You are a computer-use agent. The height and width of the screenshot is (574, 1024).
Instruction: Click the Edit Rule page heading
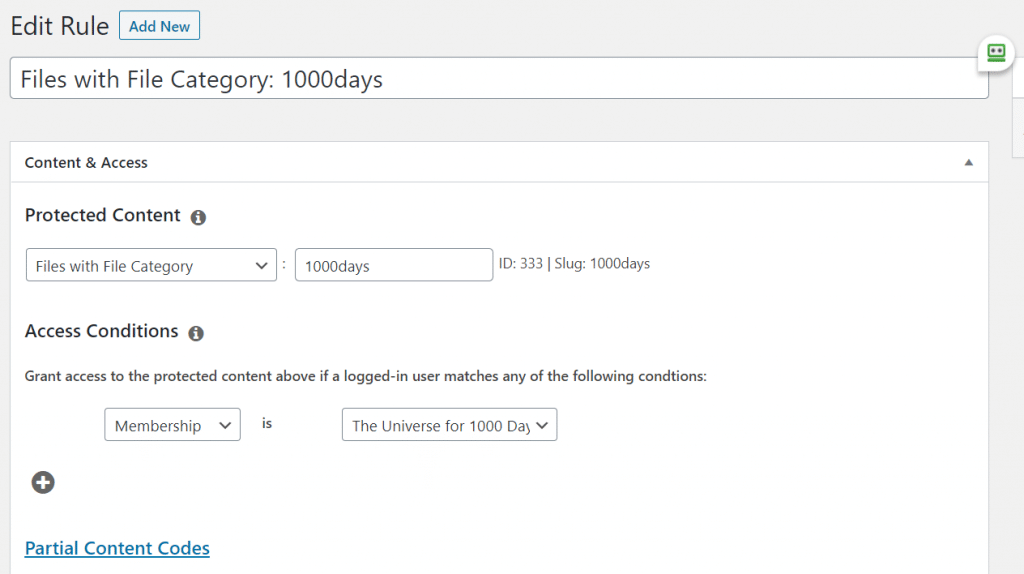click(60, 27)
